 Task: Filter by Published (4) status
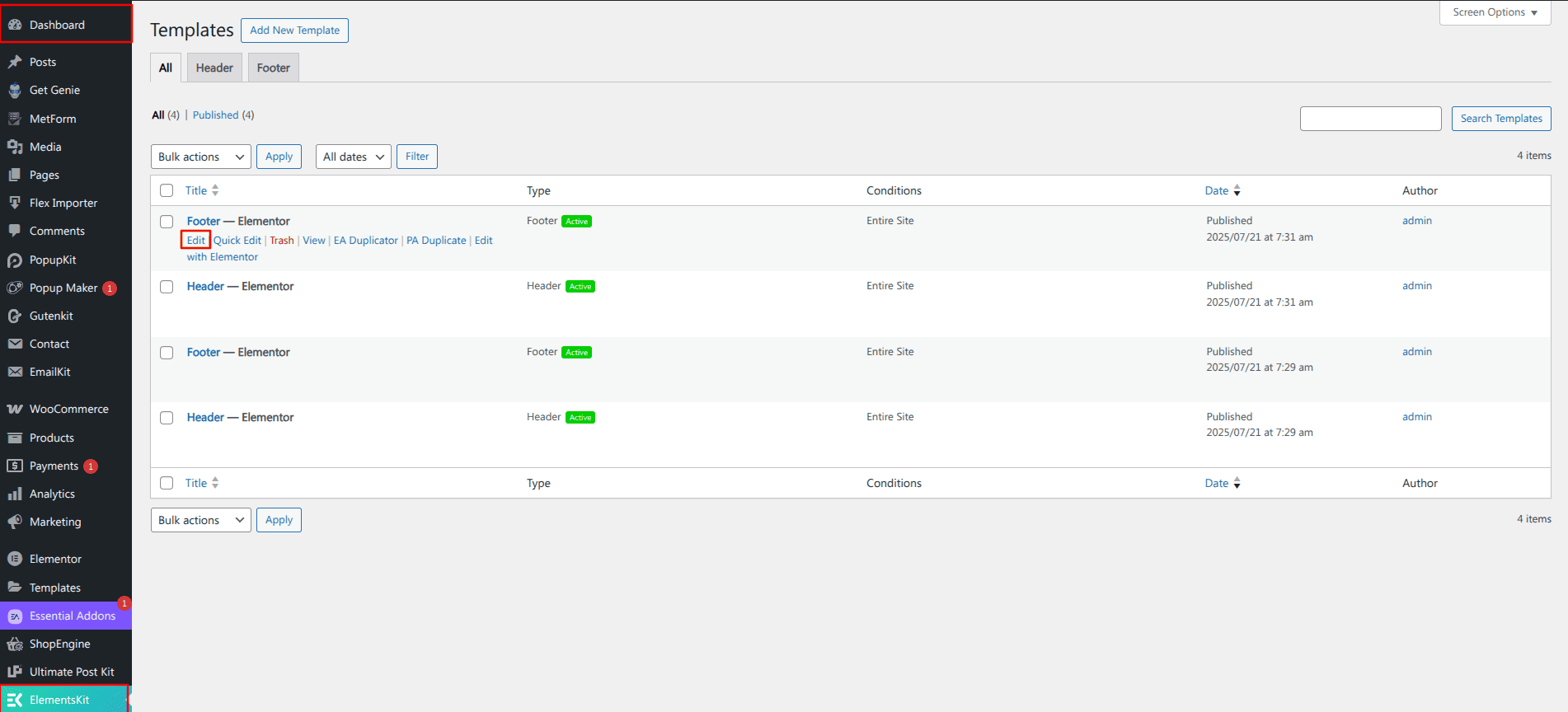tap(223, 115)
